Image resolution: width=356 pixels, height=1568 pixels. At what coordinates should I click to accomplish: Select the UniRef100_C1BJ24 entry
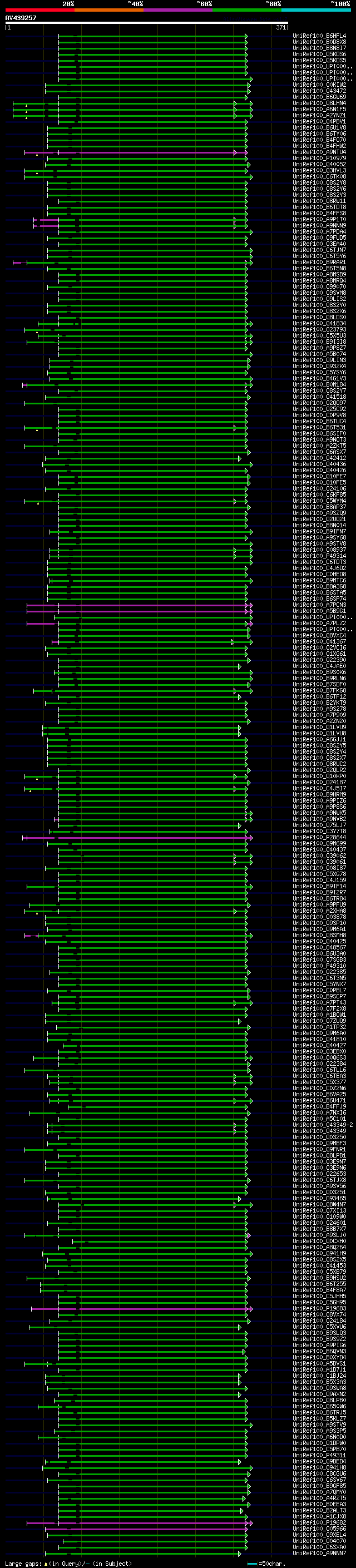[x=319, y=1376]
